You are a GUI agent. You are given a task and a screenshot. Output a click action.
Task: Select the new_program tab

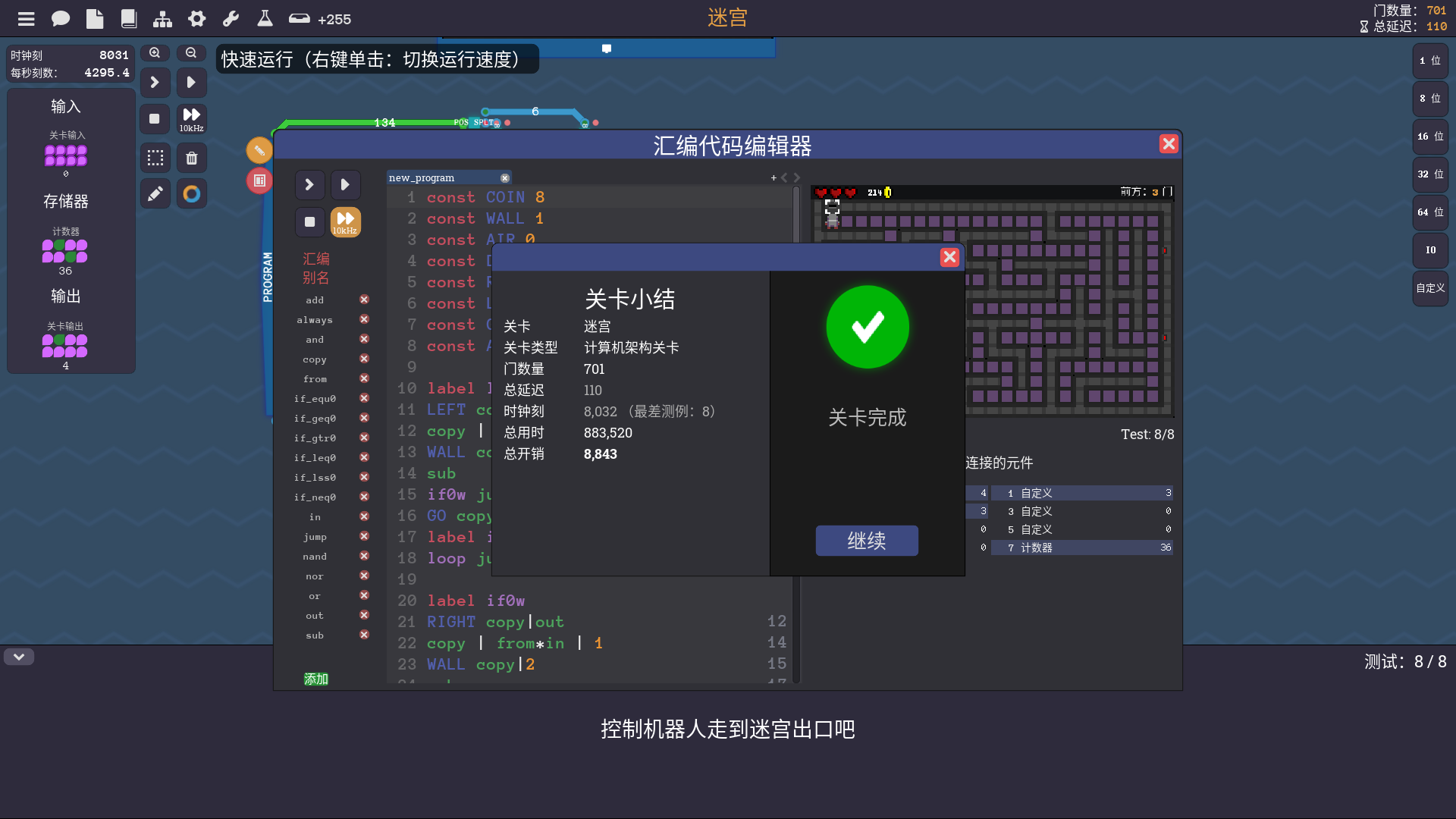[422, 177]
